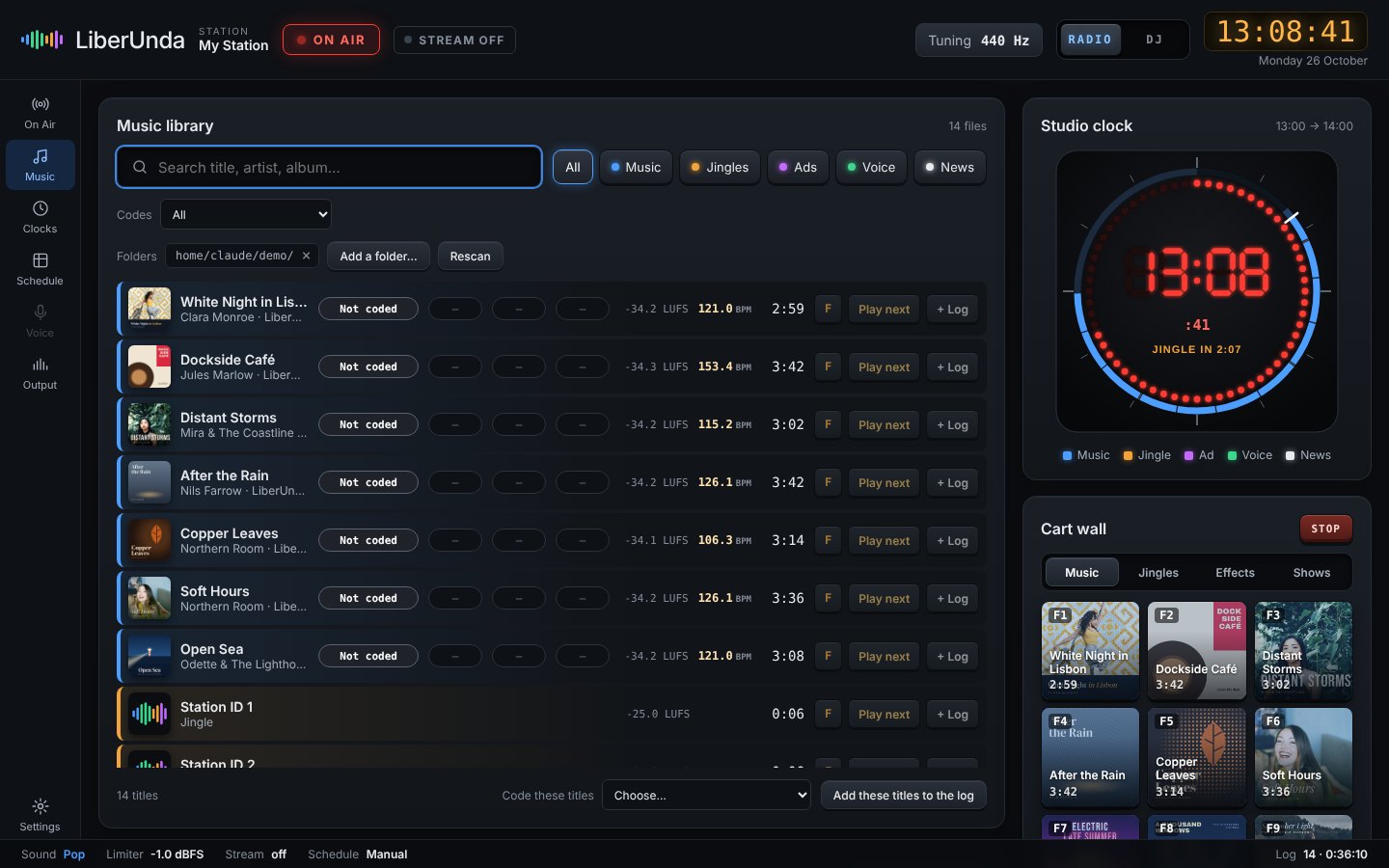Filter library by Voice
This screenshot has height=868, width=1389.
click(871, 167)
